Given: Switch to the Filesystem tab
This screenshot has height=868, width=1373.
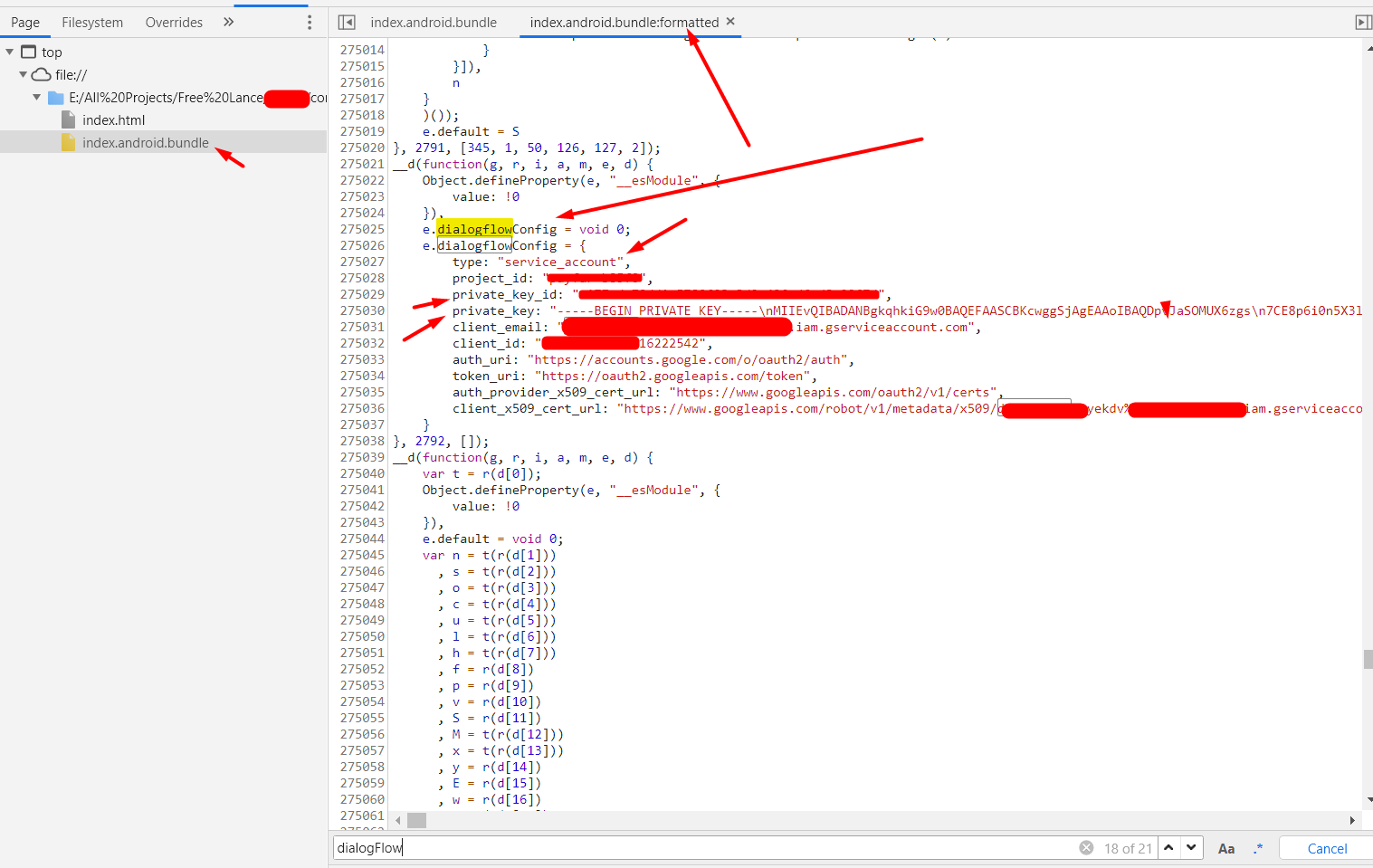Looking at the screenshot, I should click(92, 22).
